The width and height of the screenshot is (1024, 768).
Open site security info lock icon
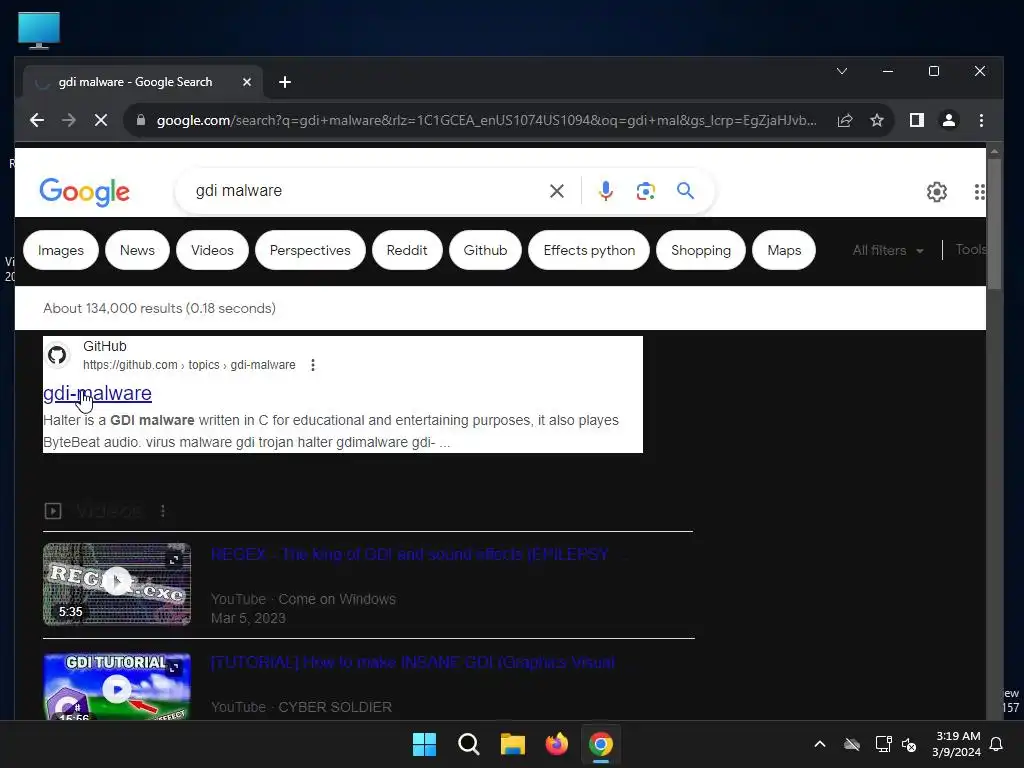coord(140,120)
